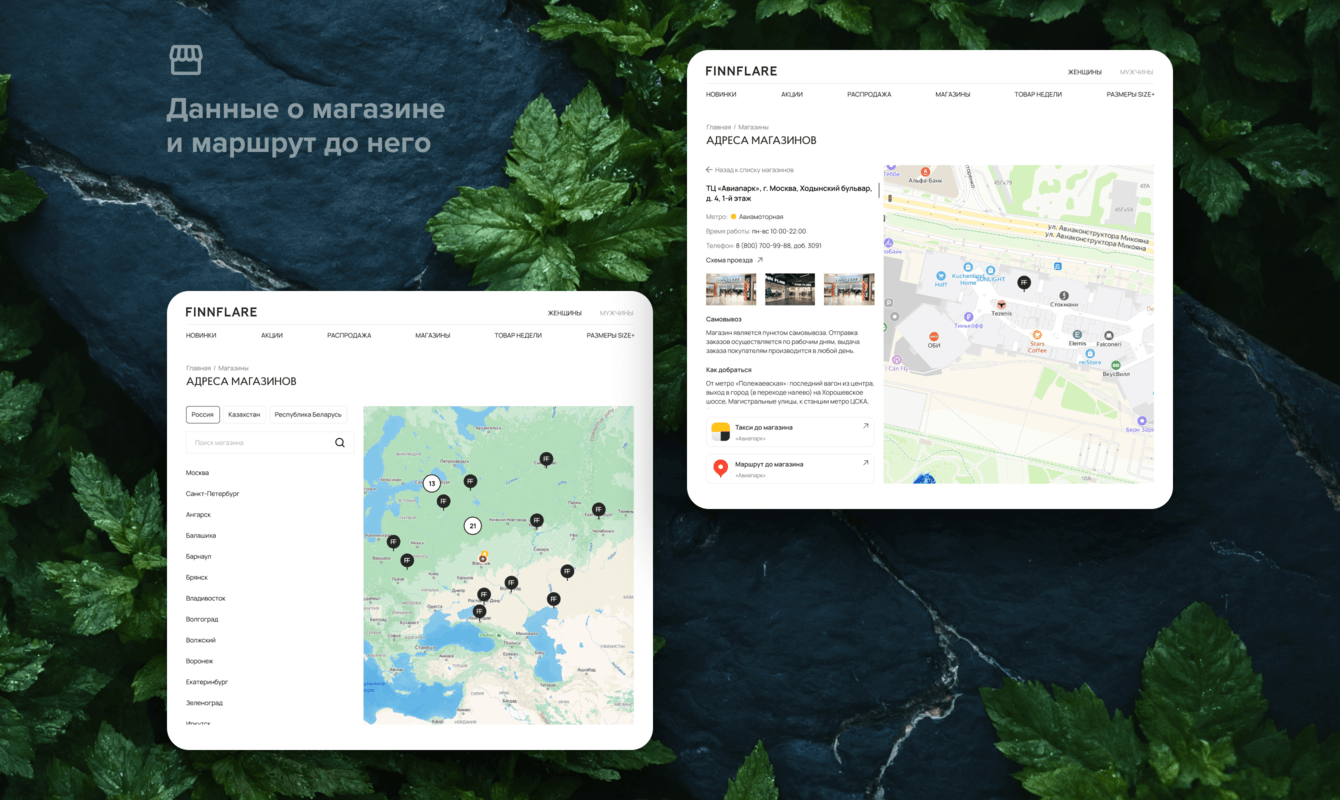Open 'Размеры Size+' in the Авиапарк store window menu
1340x800 pixels.
pos(1130,94)
